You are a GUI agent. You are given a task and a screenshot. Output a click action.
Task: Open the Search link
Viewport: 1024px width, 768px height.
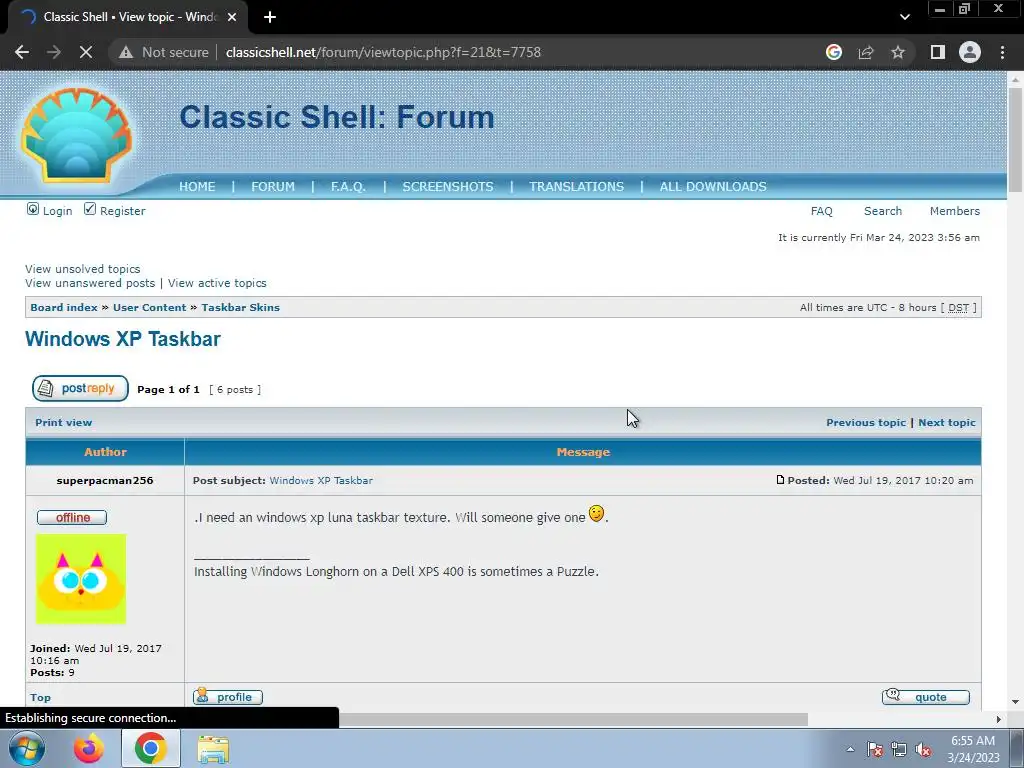(883, 211)
